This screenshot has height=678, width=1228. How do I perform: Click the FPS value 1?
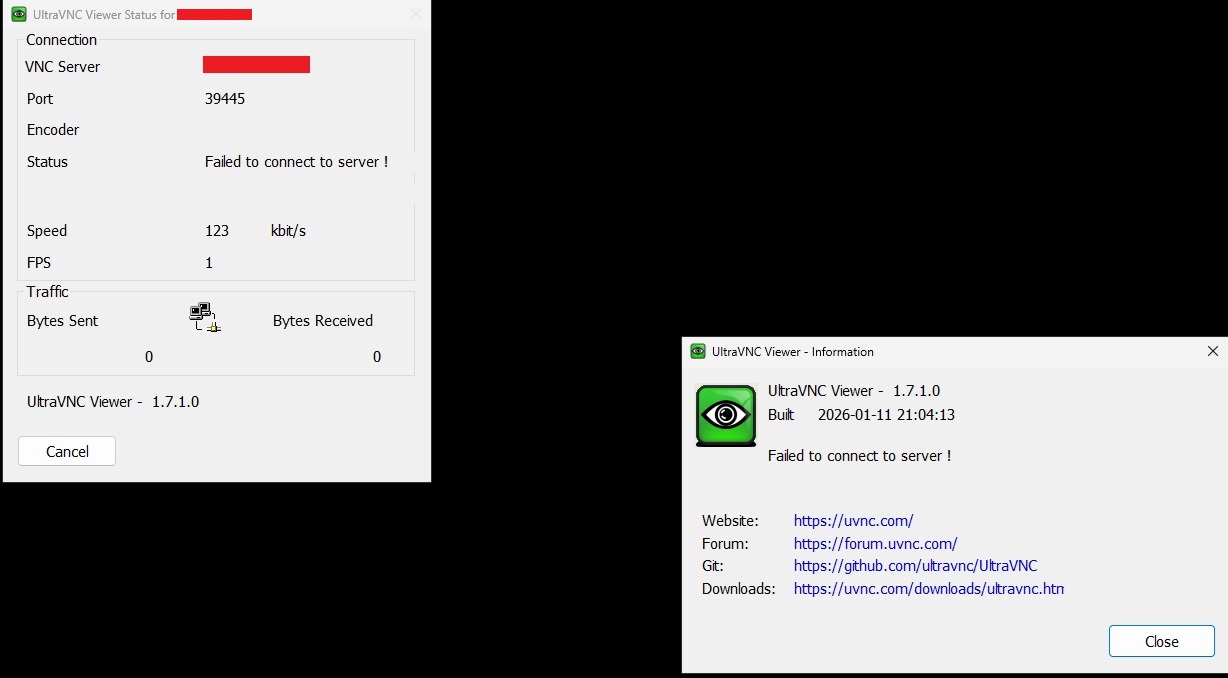(209, 263)
